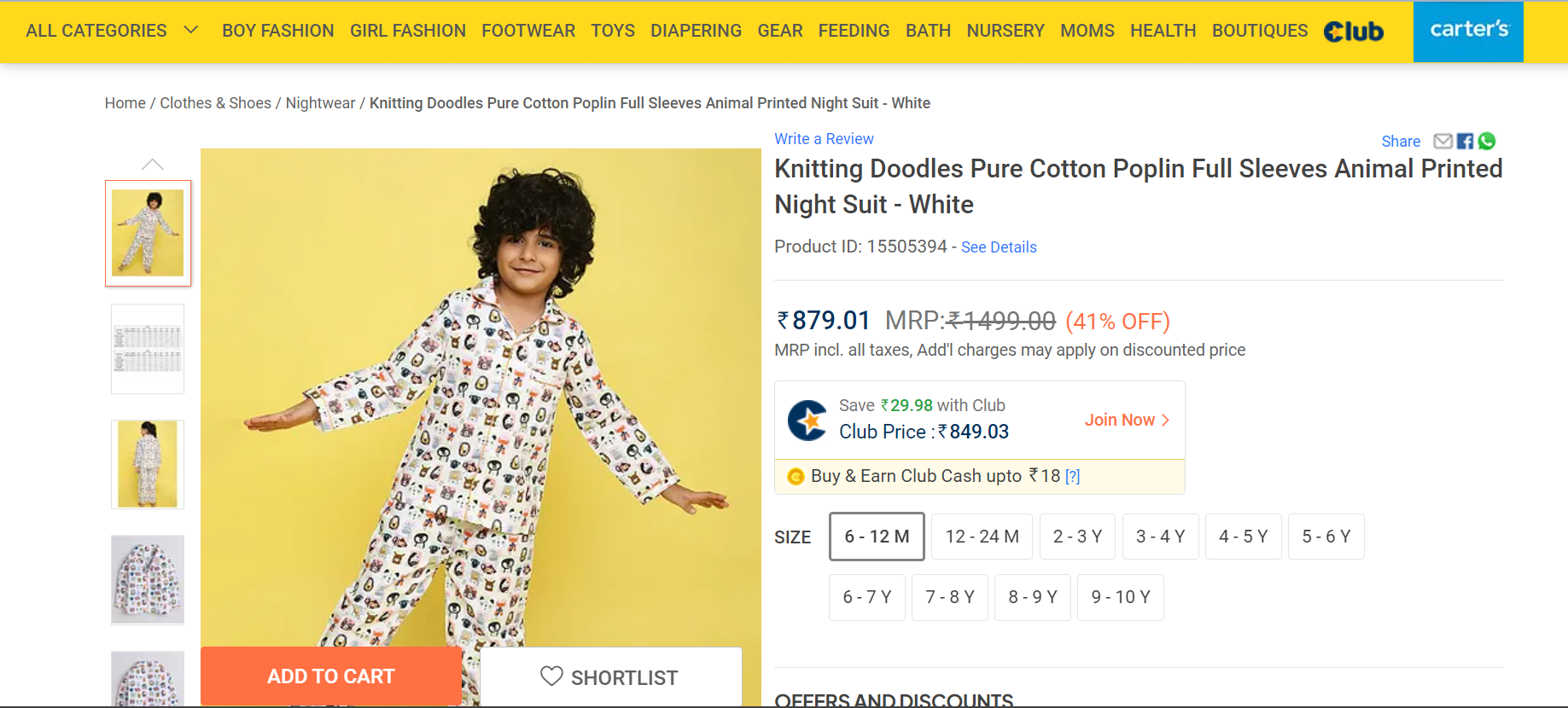
Task: Open Write a Review link
Action: point(824,139)
